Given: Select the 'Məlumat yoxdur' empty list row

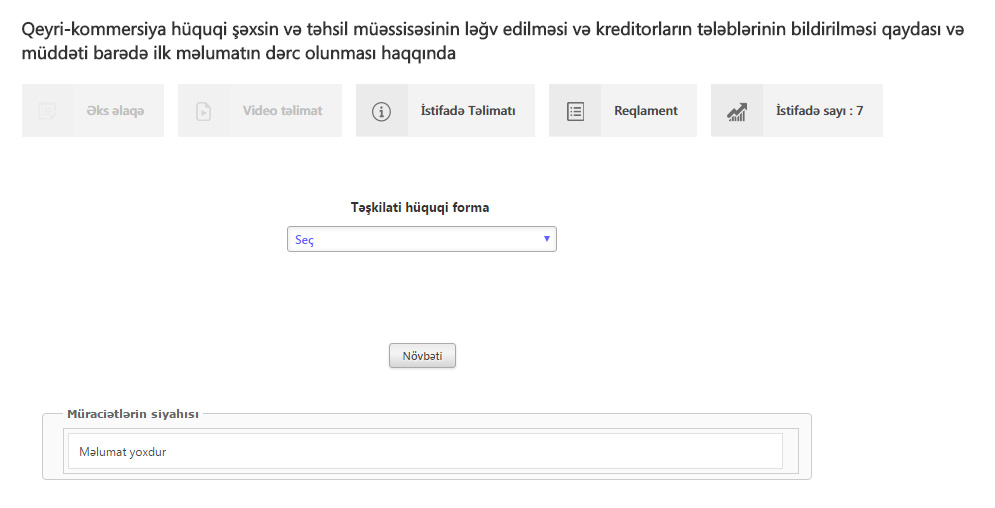Looking at the screenshot, I should (425, 452).
